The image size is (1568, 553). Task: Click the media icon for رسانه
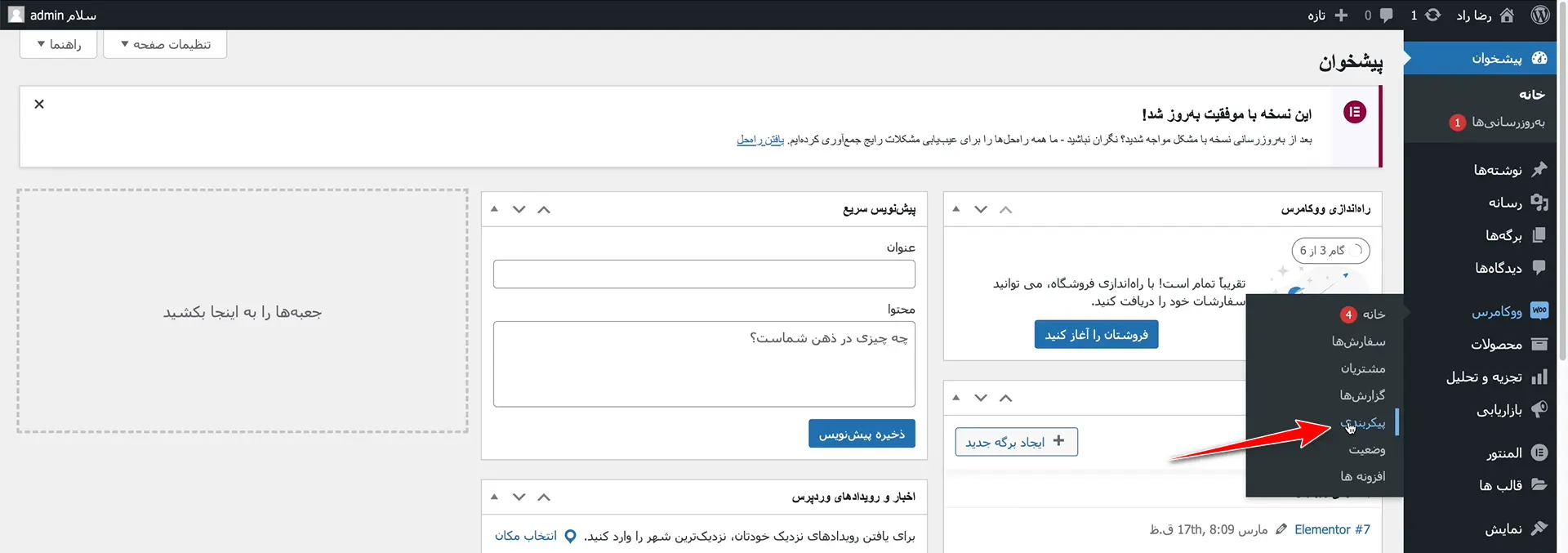(x=1539, y=202)
